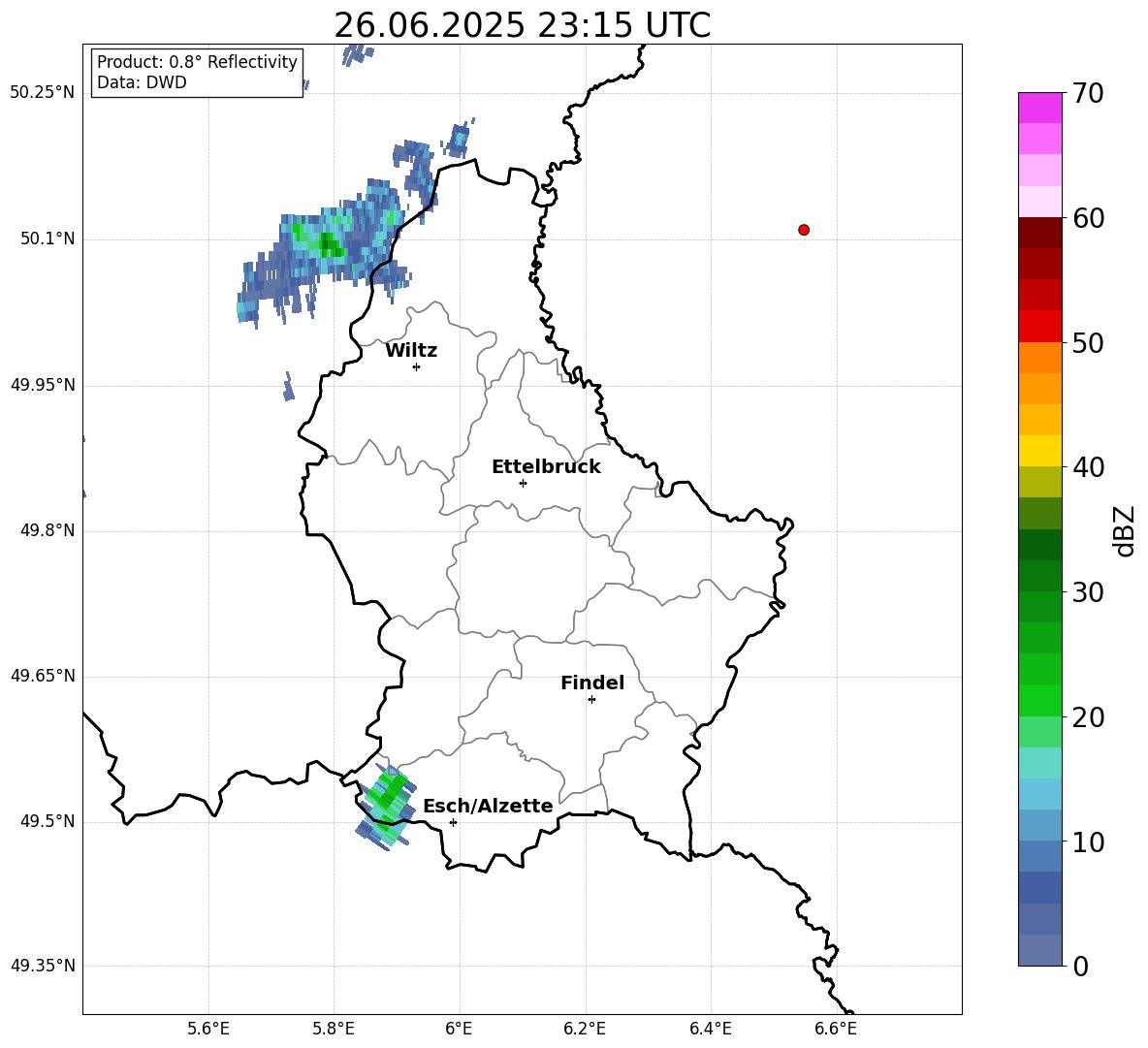
Task: Click the 0 value on the colorbar
Action: coord(1080,967)
